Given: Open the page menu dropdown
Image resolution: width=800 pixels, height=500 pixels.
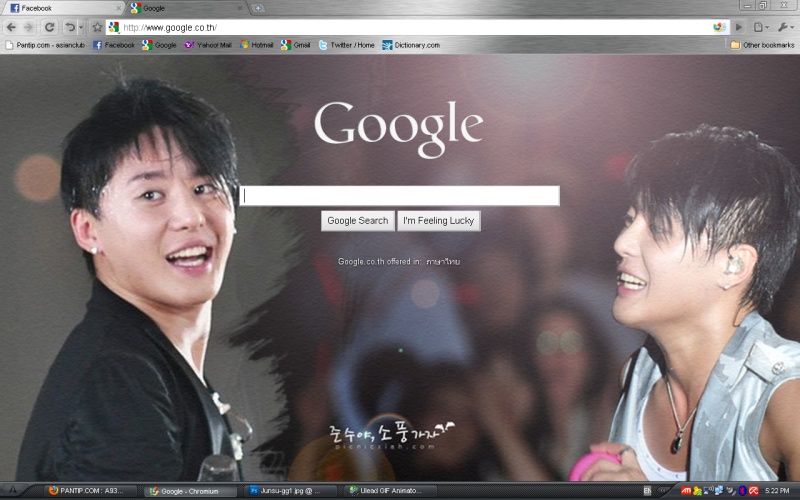Looking at the screenshot, I should pos(761,28).
